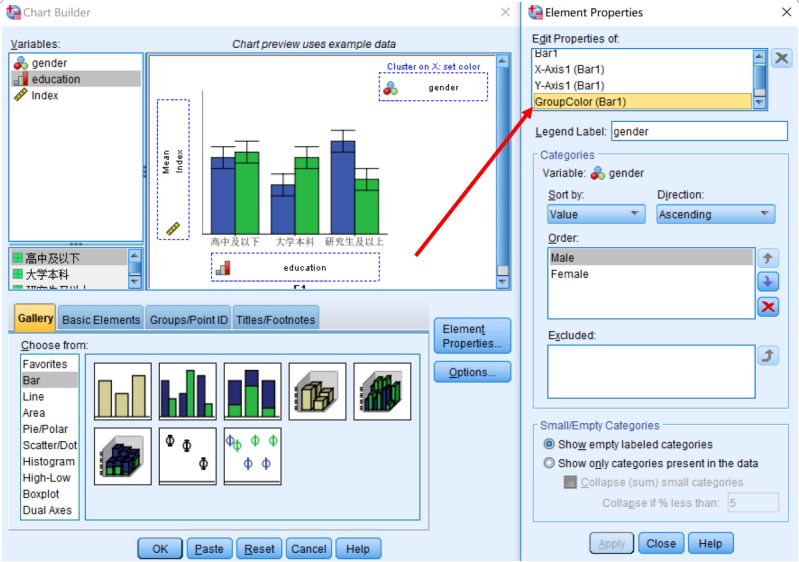This screenshot has width=799, height=562.
Task: Click the Paste button
Action: point(209,549)
